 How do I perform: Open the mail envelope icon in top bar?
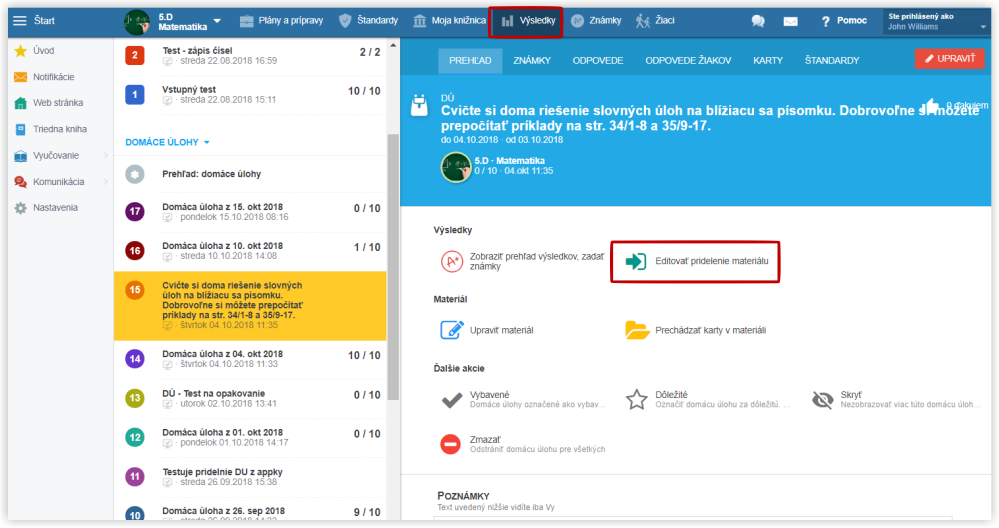tap(790, 21)
